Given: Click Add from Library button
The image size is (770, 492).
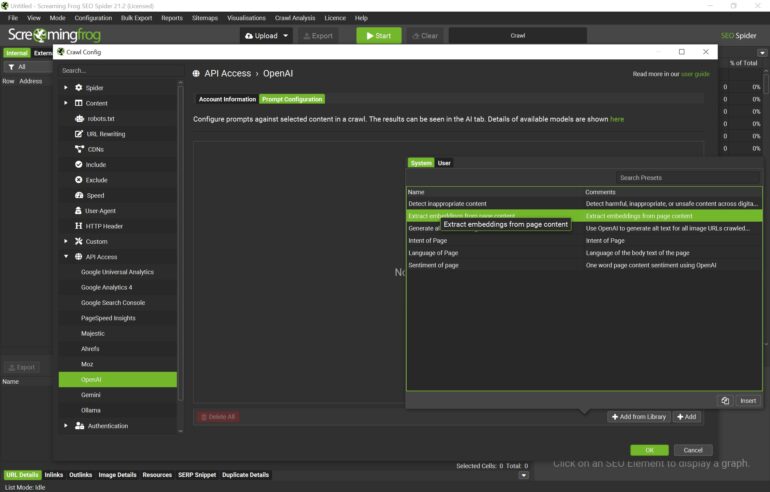Looking at the screenshot, I should click(x=638, y=416).
